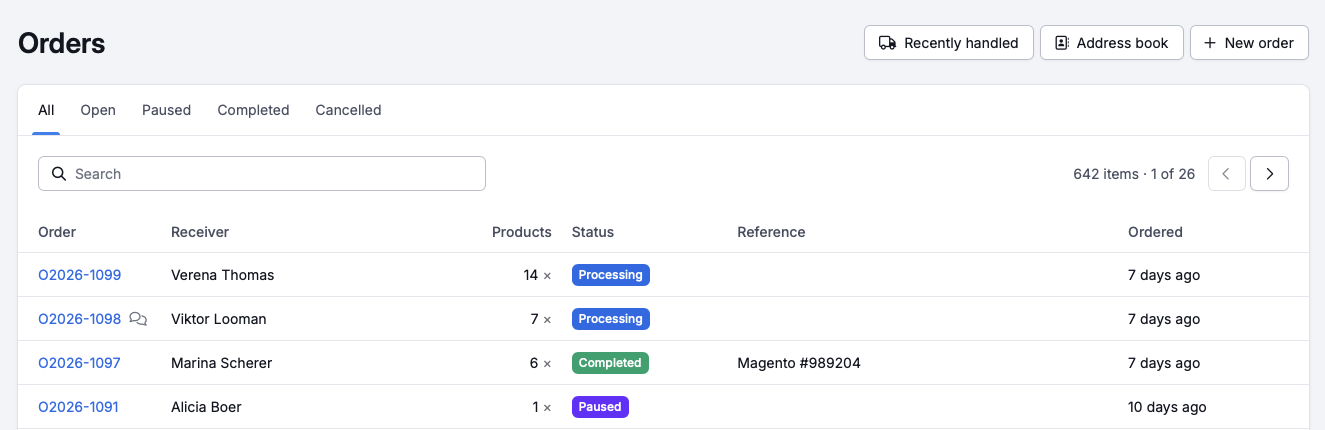Open the Address book
Viewport: 1325px width, 430px height.
coord(1112,43)
